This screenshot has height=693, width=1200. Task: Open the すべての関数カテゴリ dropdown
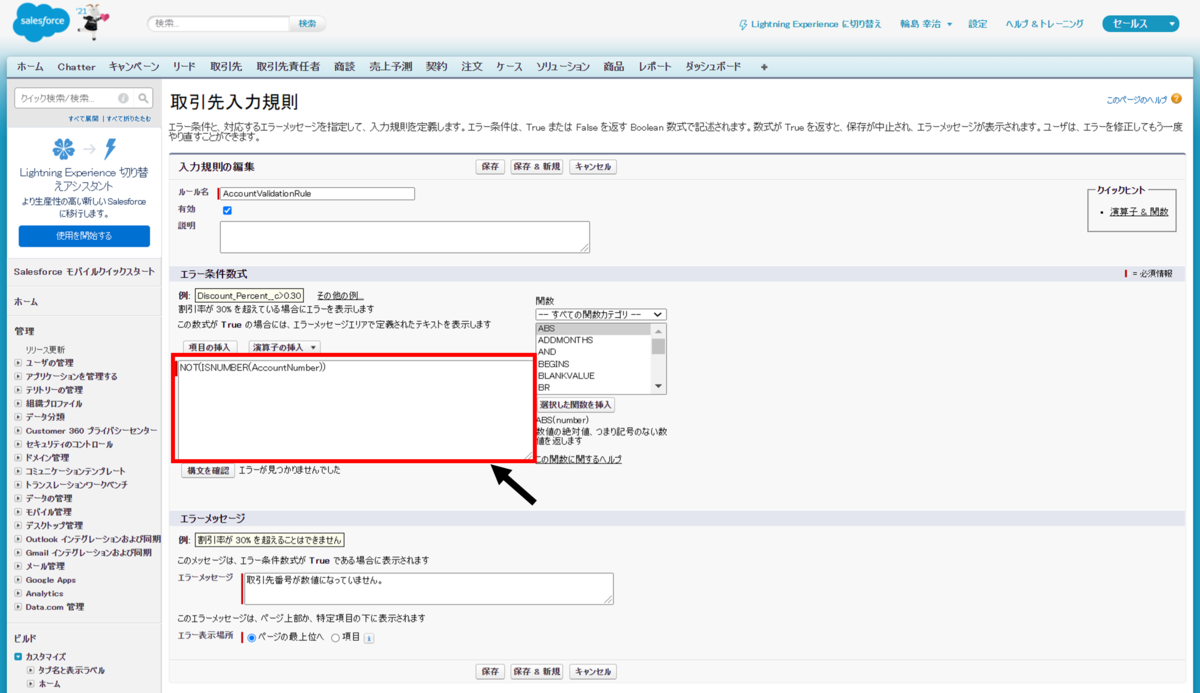coord(601,314)
